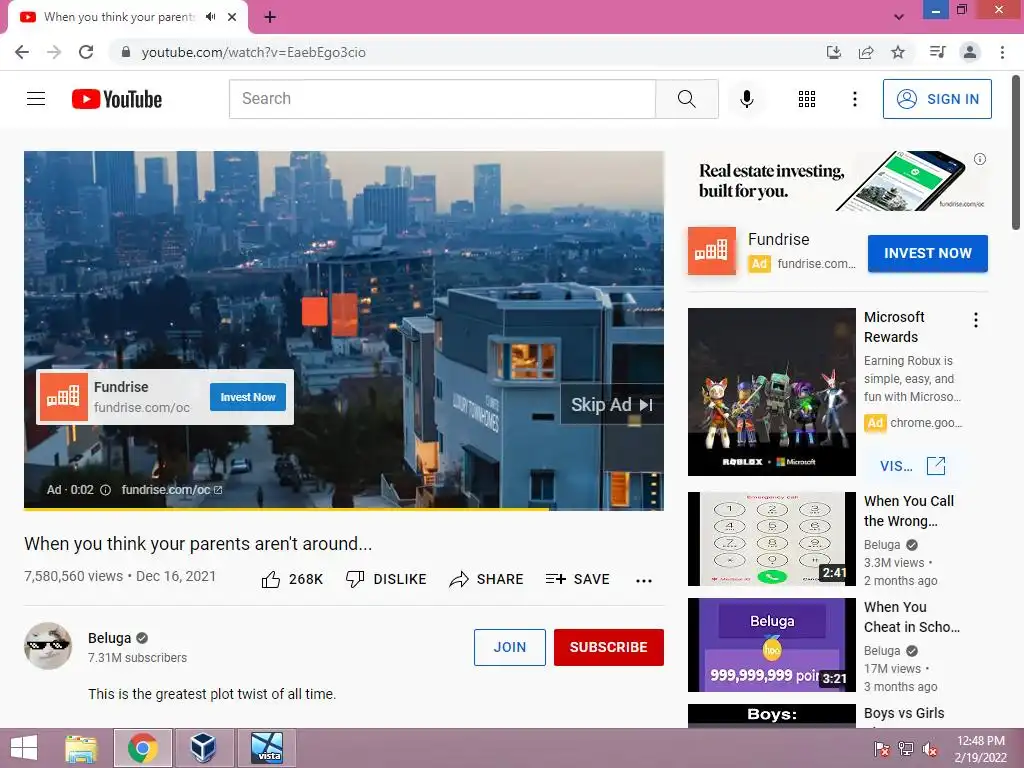The width and height of the screenshot is (1024, 768).
Task: Open the video more actions ellipsis
Action: pos(644,581)
